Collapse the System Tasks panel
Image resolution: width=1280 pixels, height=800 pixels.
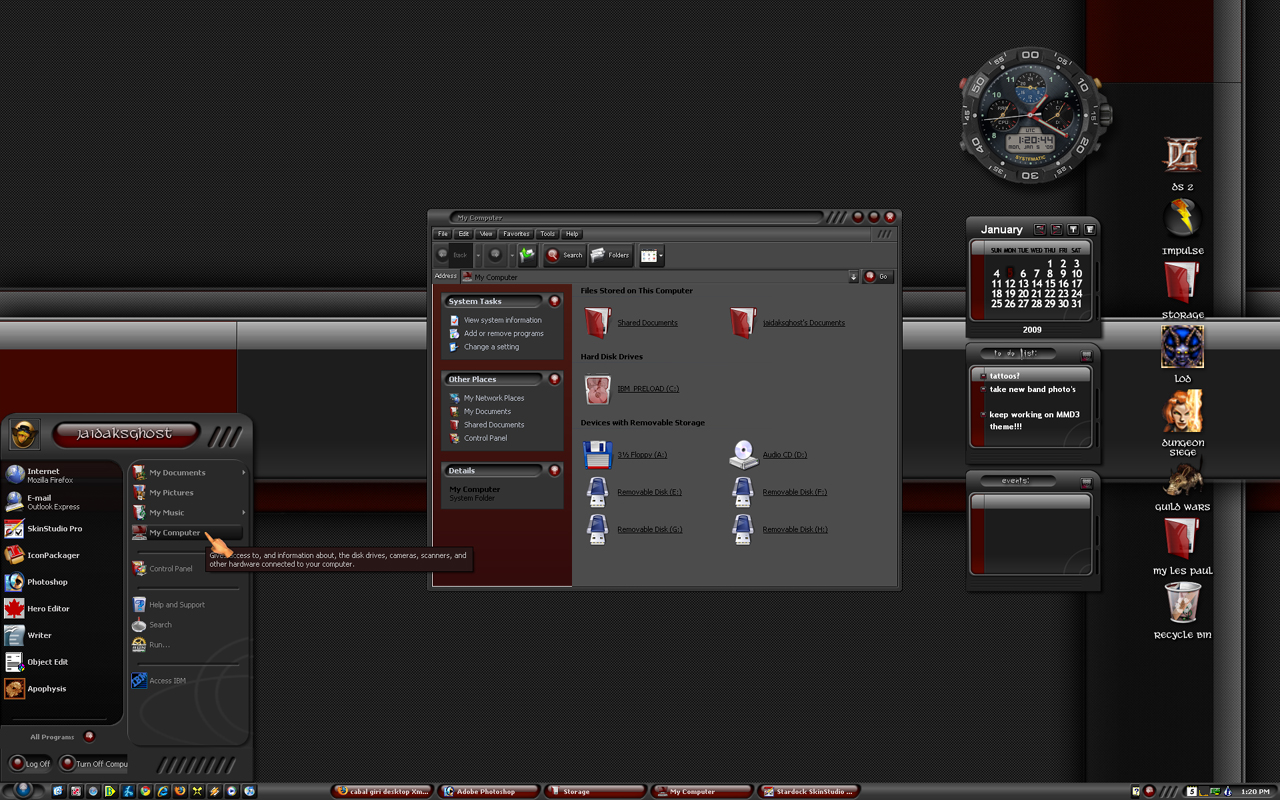(x=554, y=301)
